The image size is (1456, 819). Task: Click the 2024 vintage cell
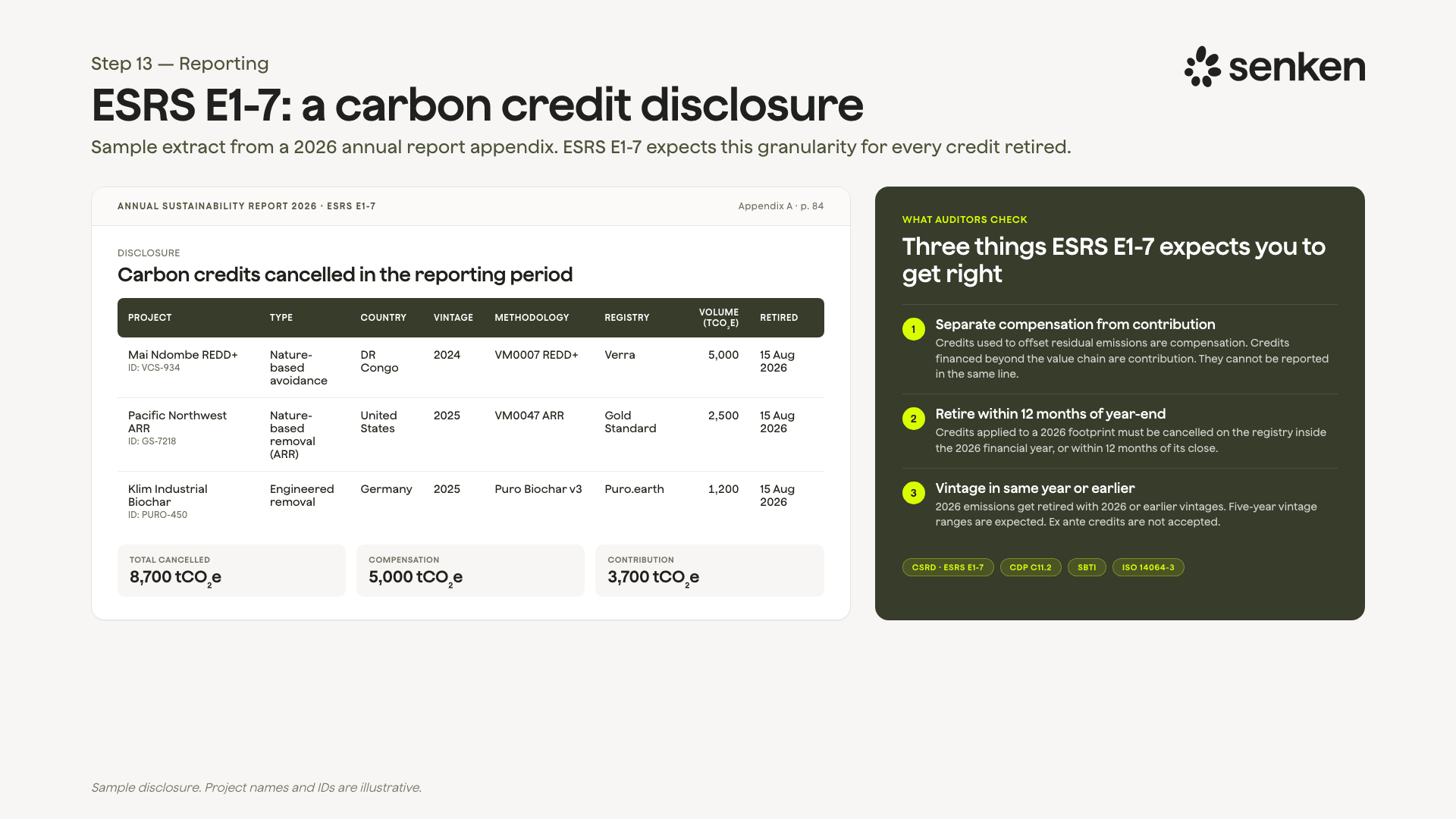[x=447, y=355]
